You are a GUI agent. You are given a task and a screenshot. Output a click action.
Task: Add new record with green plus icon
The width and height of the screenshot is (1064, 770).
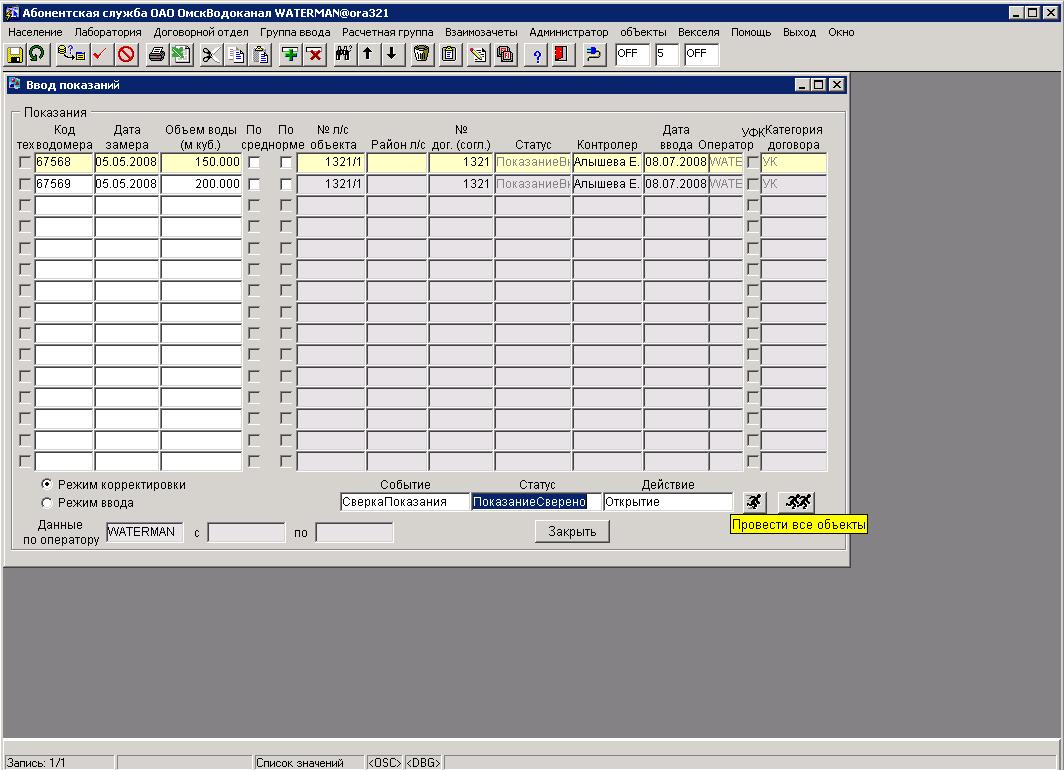(x=290, y=54)
